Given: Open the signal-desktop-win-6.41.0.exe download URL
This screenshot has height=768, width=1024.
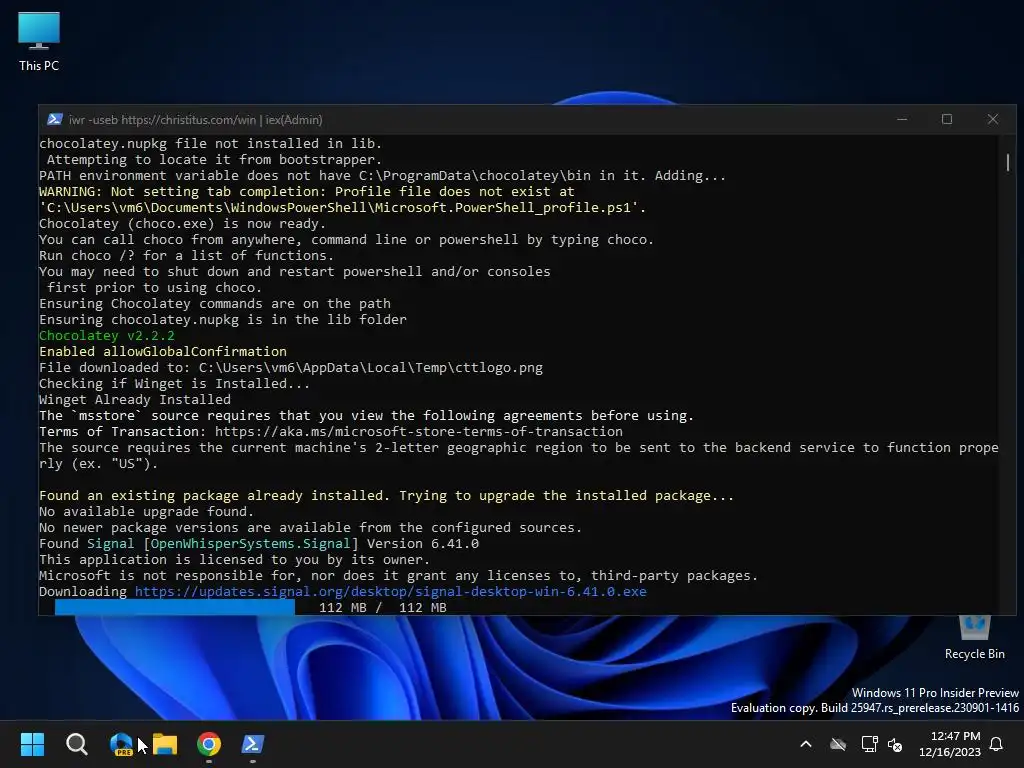Looking at the screenshot, I should (x=391, y=592).
